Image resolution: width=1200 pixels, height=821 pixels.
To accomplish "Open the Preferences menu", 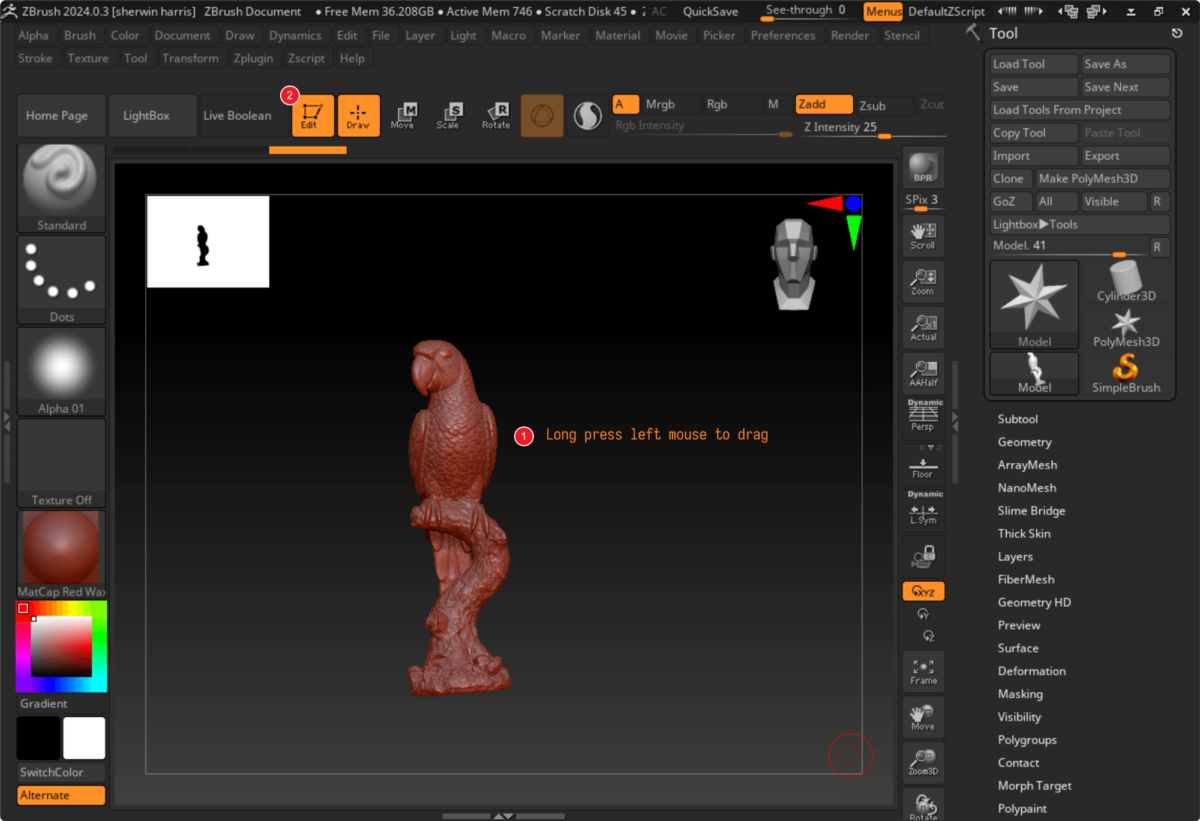I will click(x=783, y=34).
